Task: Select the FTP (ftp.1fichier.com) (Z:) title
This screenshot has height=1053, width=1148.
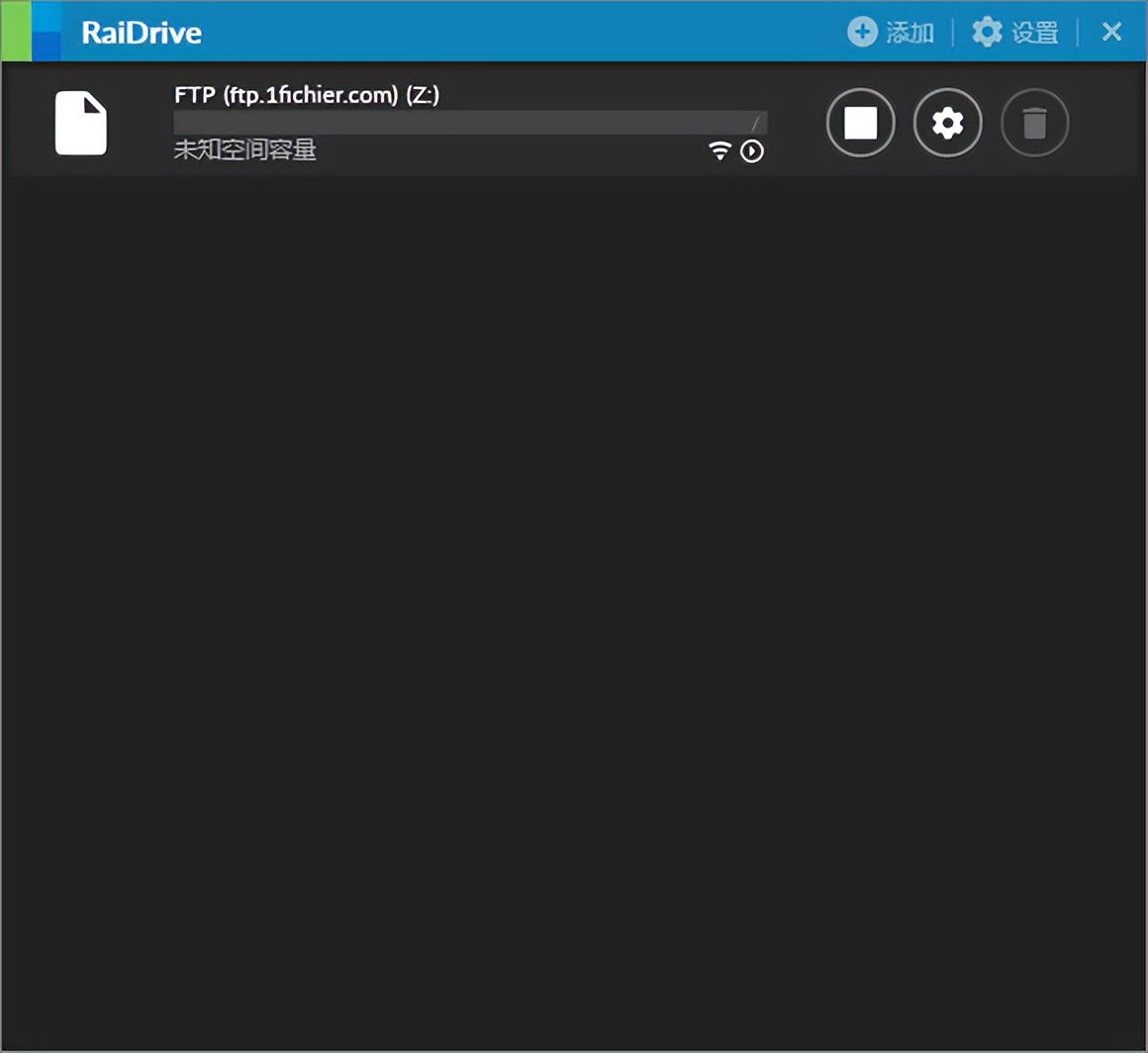Action: point(307,94)
